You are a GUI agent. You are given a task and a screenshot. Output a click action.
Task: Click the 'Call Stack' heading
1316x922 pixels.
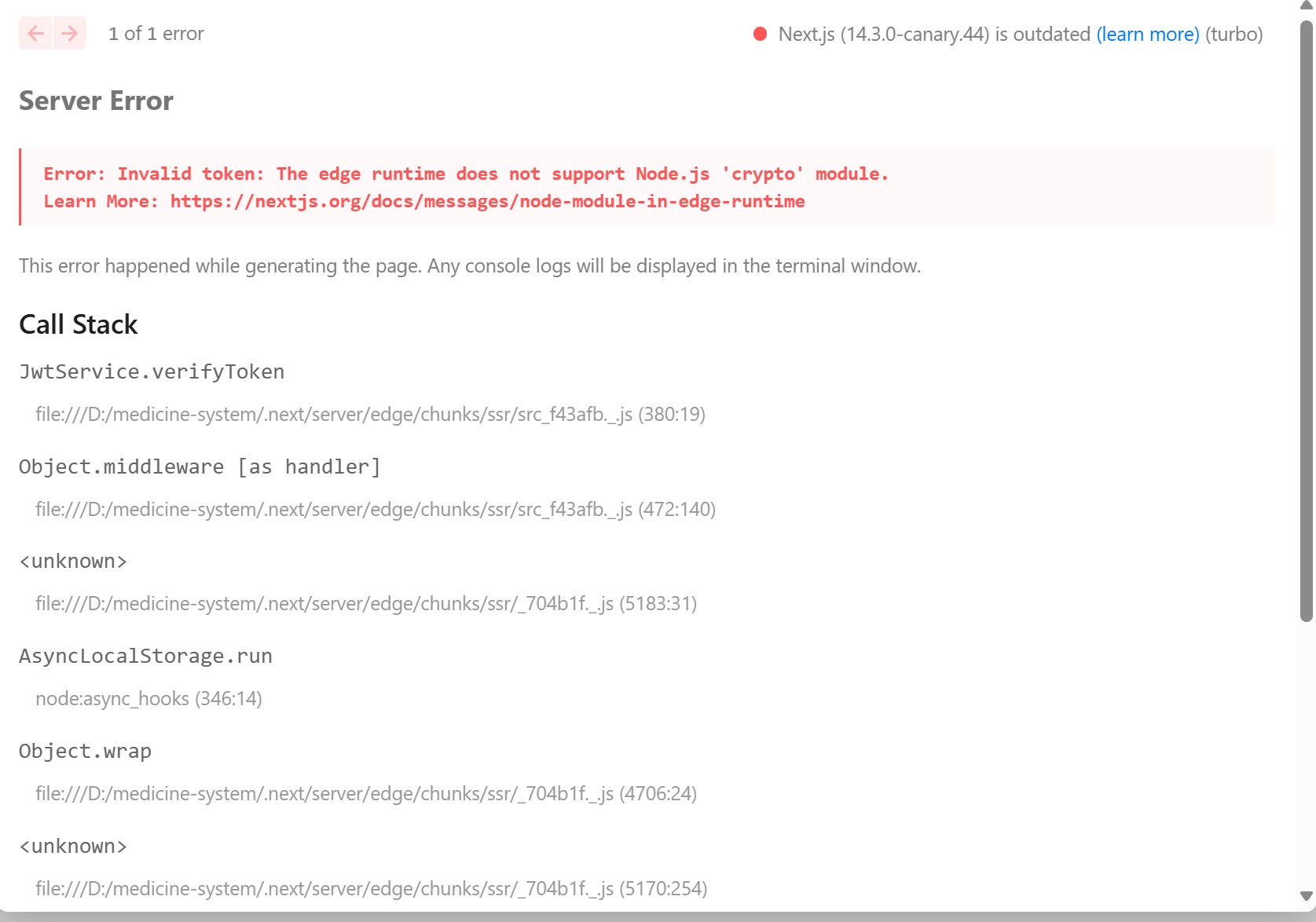(x=78, y=324)
